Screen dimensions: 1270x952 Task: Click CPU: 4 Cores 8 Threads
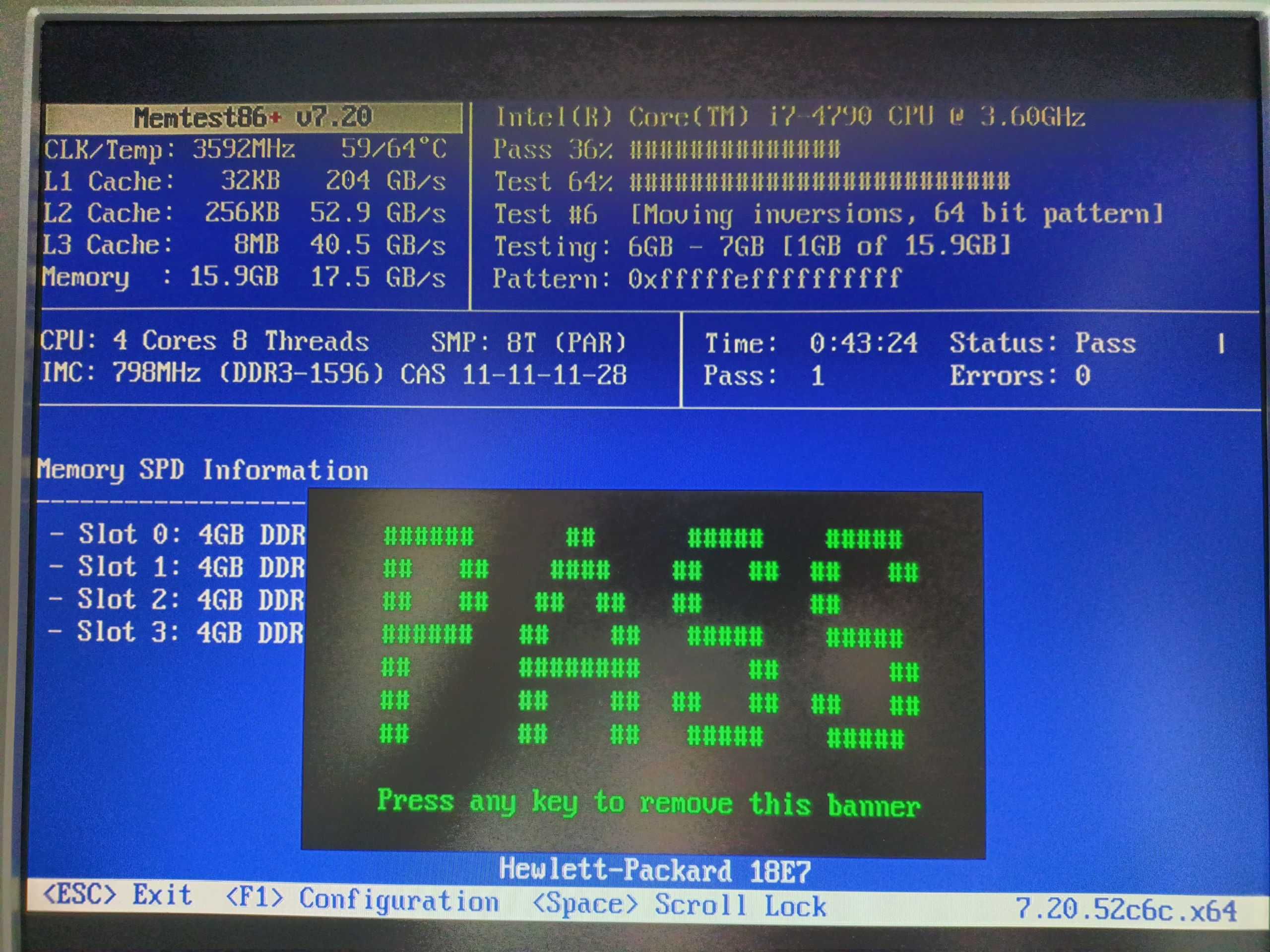coord(204,341)
